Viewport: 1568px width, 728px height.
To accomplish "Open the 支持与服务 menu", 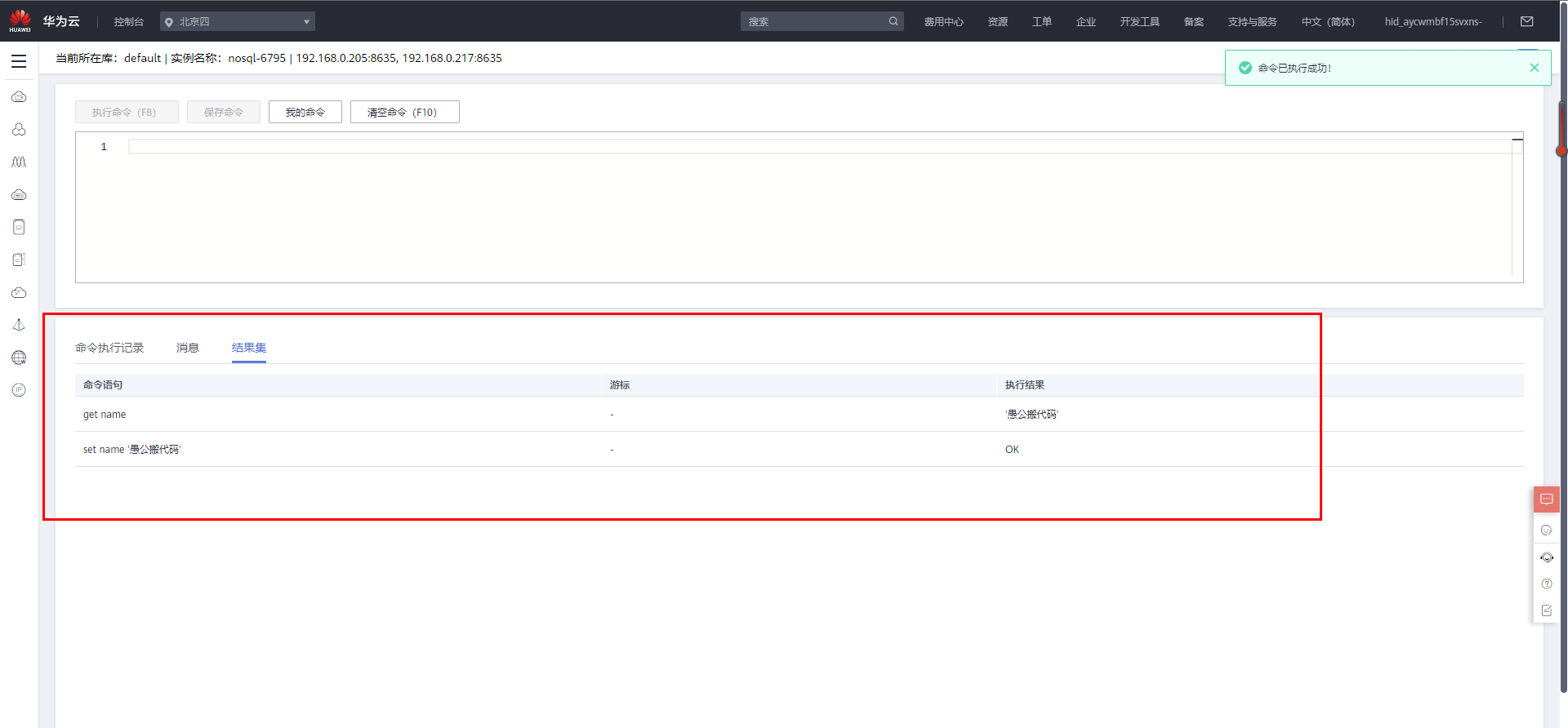I will click(x=1253, y=22).
